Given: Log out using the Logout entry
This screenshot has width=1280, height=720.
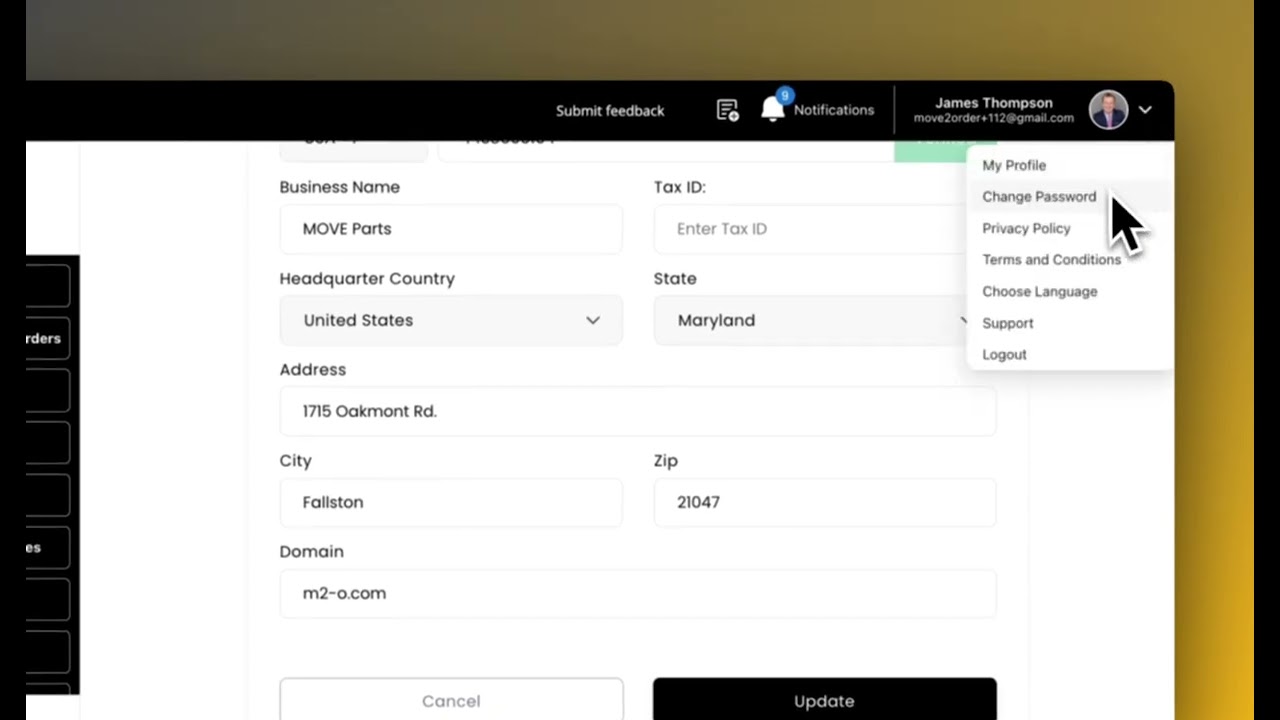Looking at the screenshot, I should pos(1004,355).
